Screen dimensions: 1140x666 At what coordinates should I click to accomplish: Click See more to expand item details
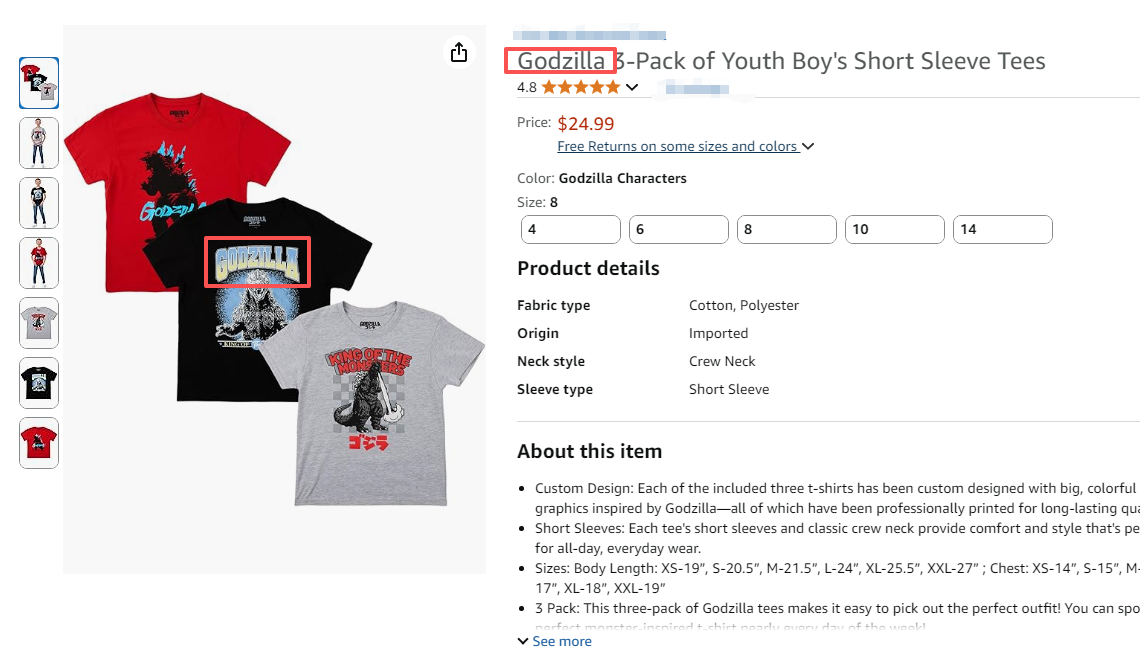pyautogui.click(x=555, y=641)
